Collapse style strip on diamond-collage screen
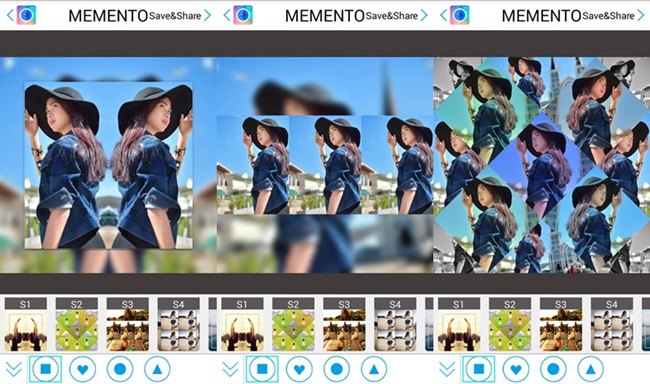Viewport: 650px width, 384px height. (447, 369)
